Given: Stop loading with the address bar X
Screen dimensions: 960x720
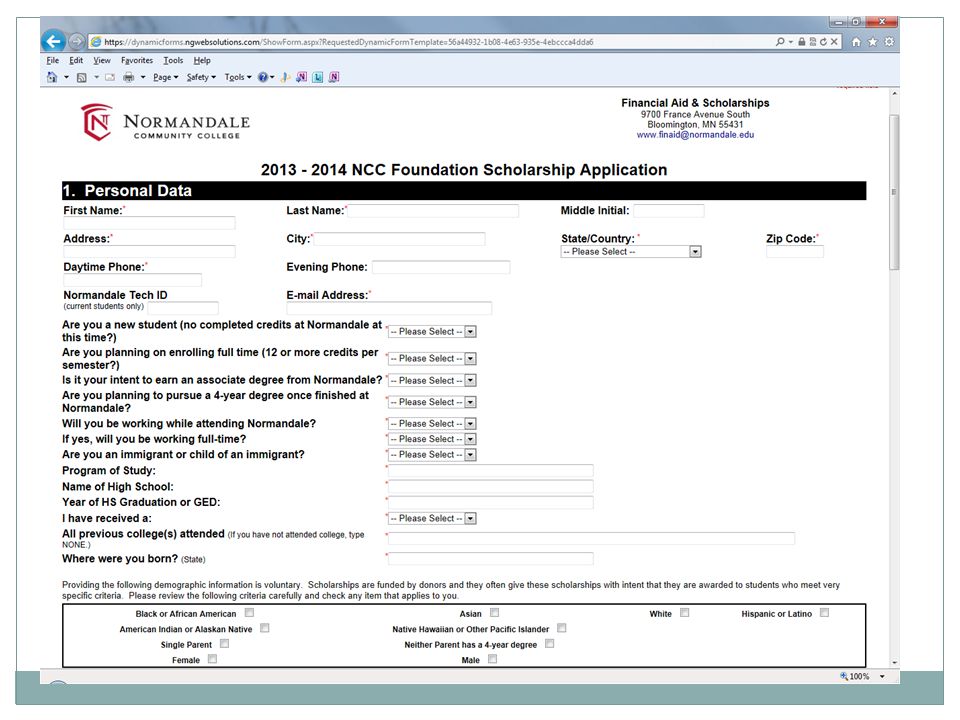Looking at the screenshot, I should click(x=834, y=42).
